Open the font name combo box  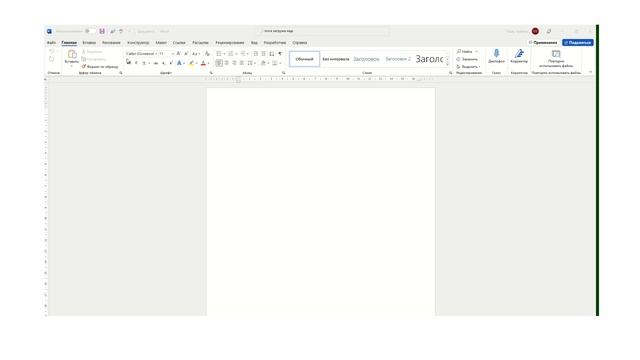141,54
